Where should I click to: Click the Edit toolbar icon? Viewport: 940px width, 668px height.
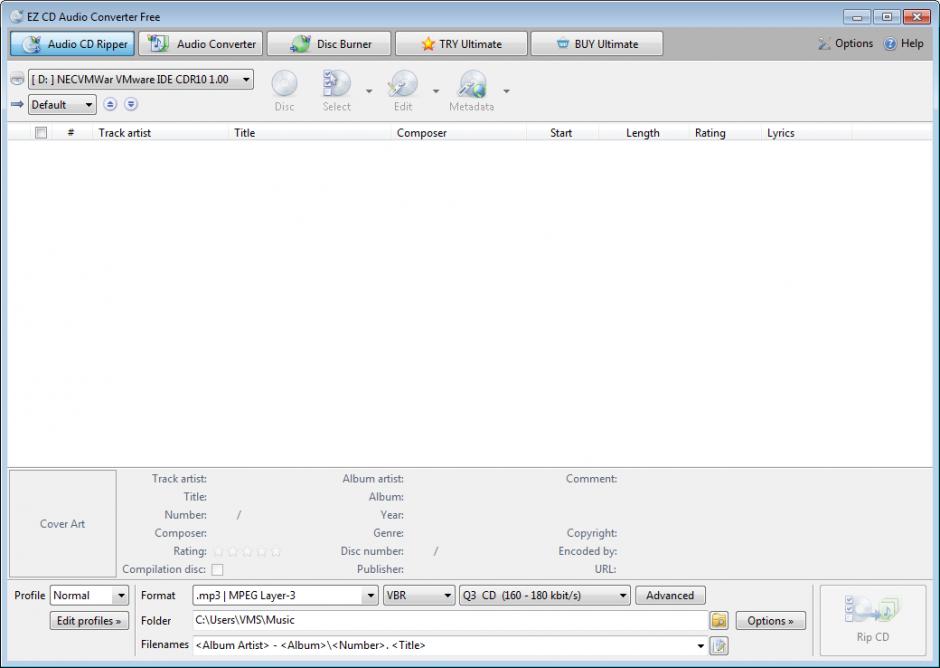403,91
